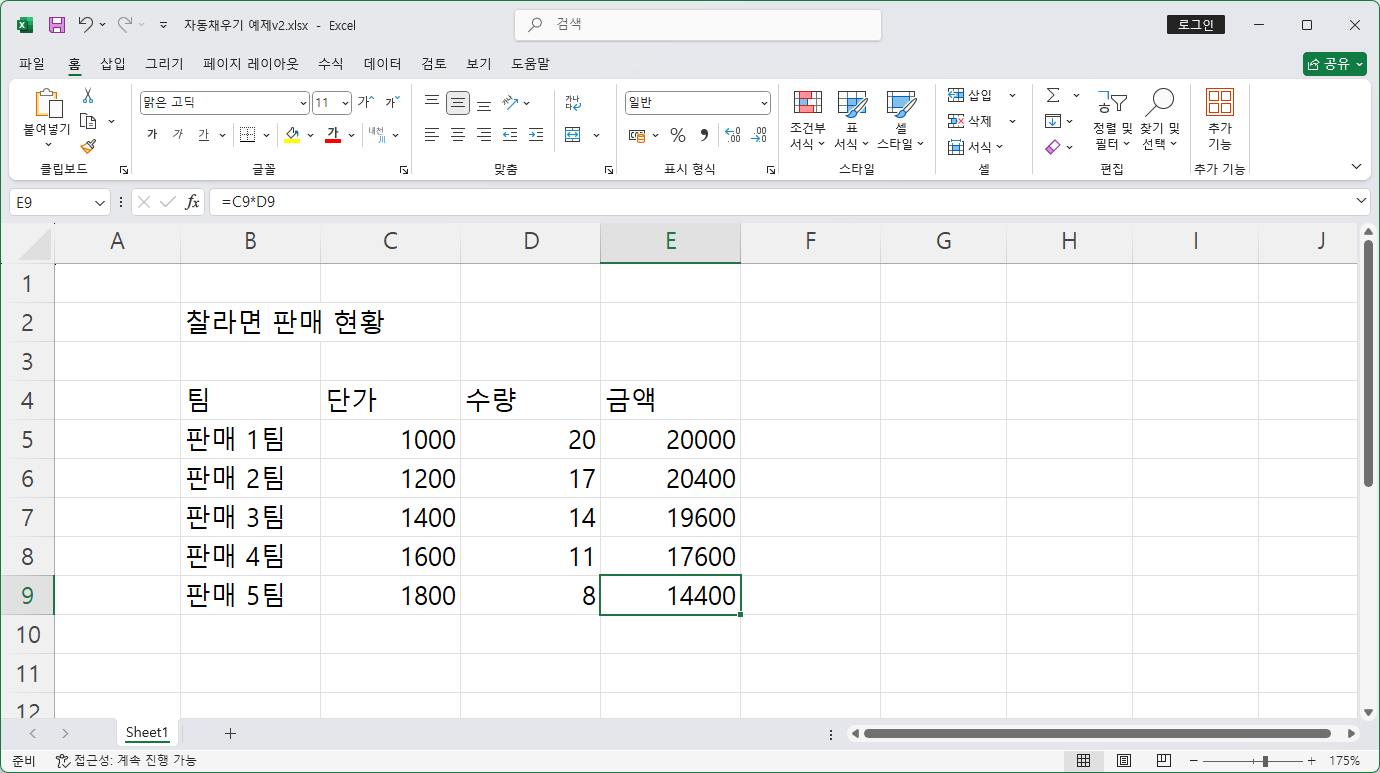Screen dimensions: 1380x773
Task: Decrease font size with the smaller 가 icon
Action: [x=392, y=102]
